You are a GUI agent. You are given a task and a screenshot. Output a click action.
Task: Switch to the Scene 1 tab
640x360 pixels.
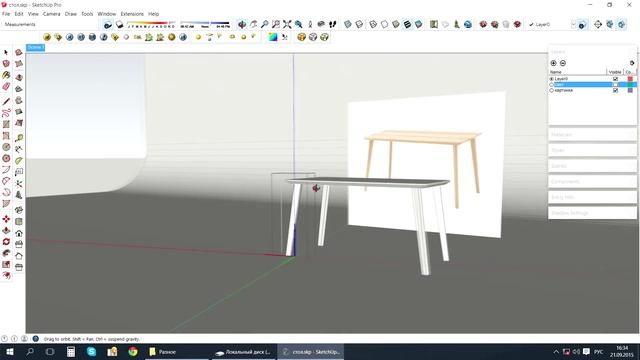[x=36, y=48]
